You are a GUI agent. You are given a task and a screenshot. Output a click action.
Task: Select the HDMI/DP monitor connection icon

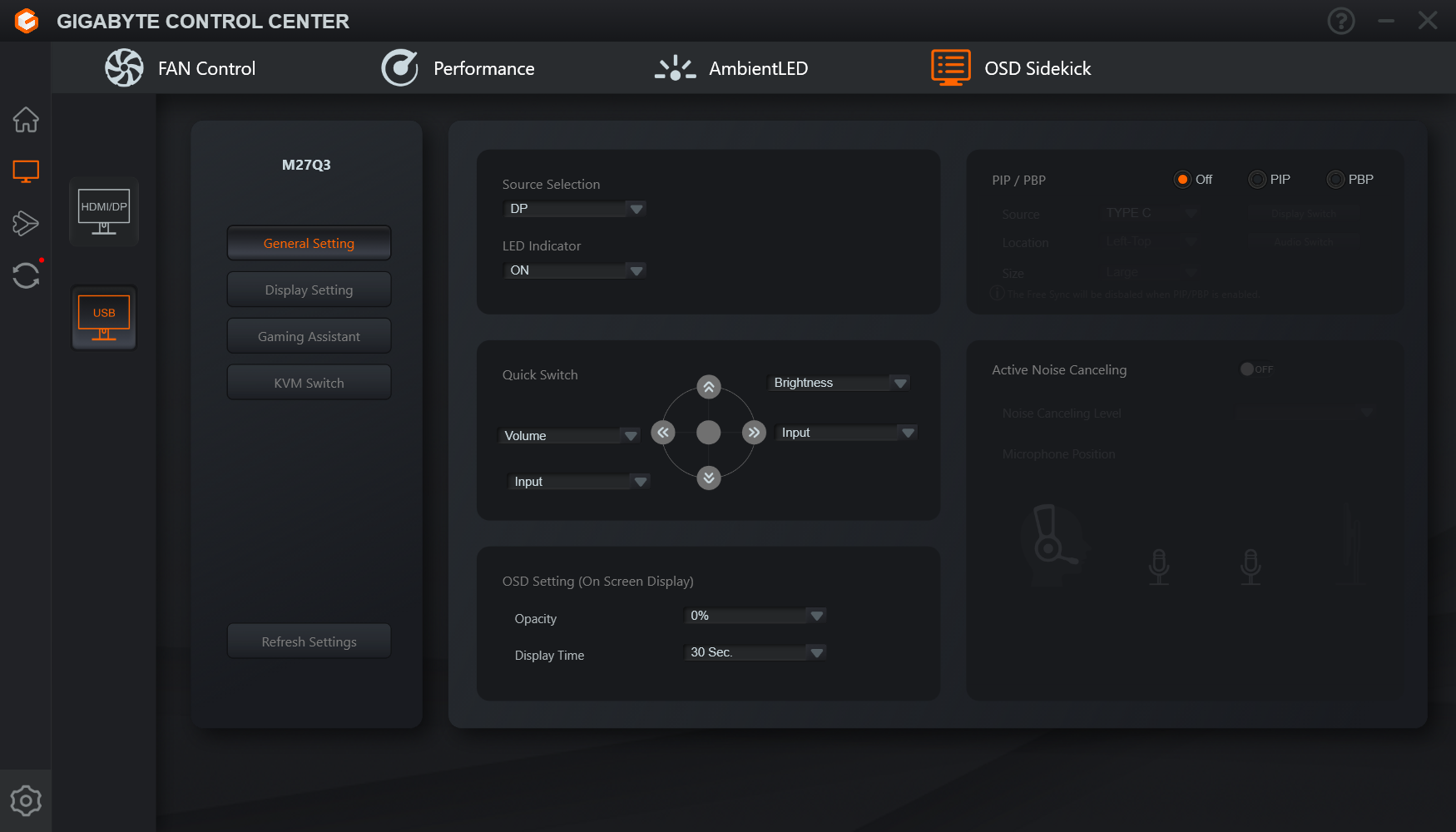104,211
